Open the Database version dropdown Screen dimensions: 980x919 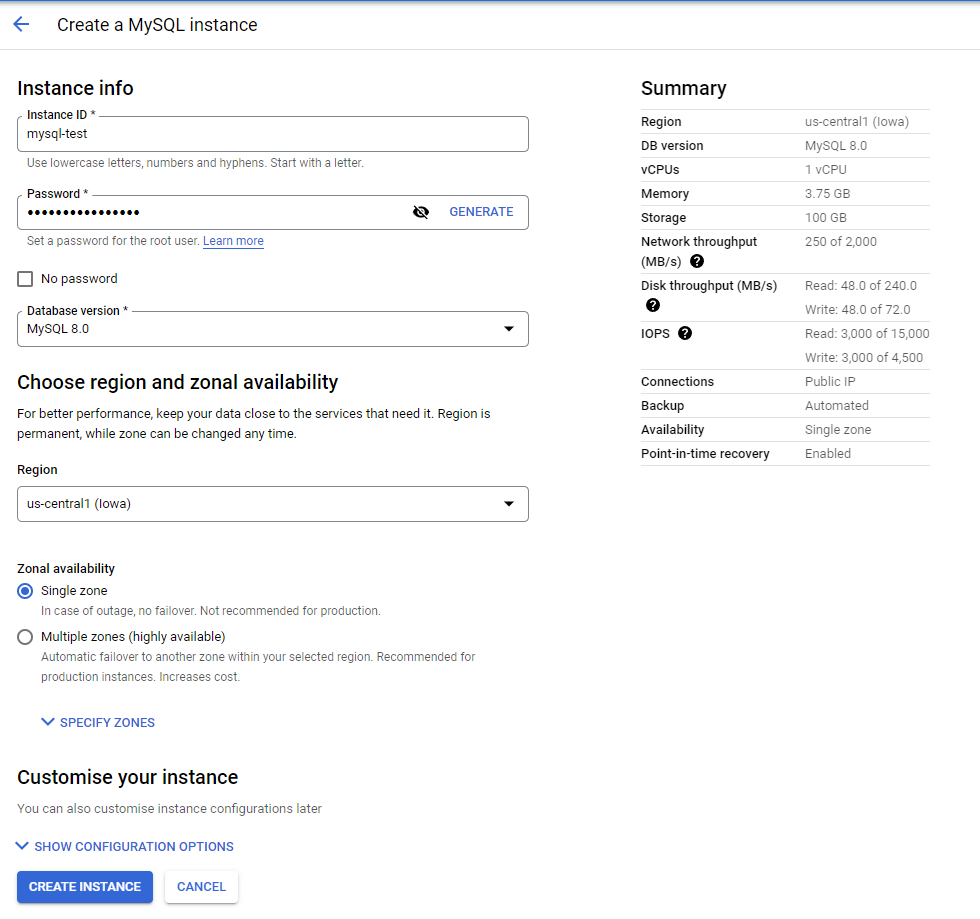point(272,329)
